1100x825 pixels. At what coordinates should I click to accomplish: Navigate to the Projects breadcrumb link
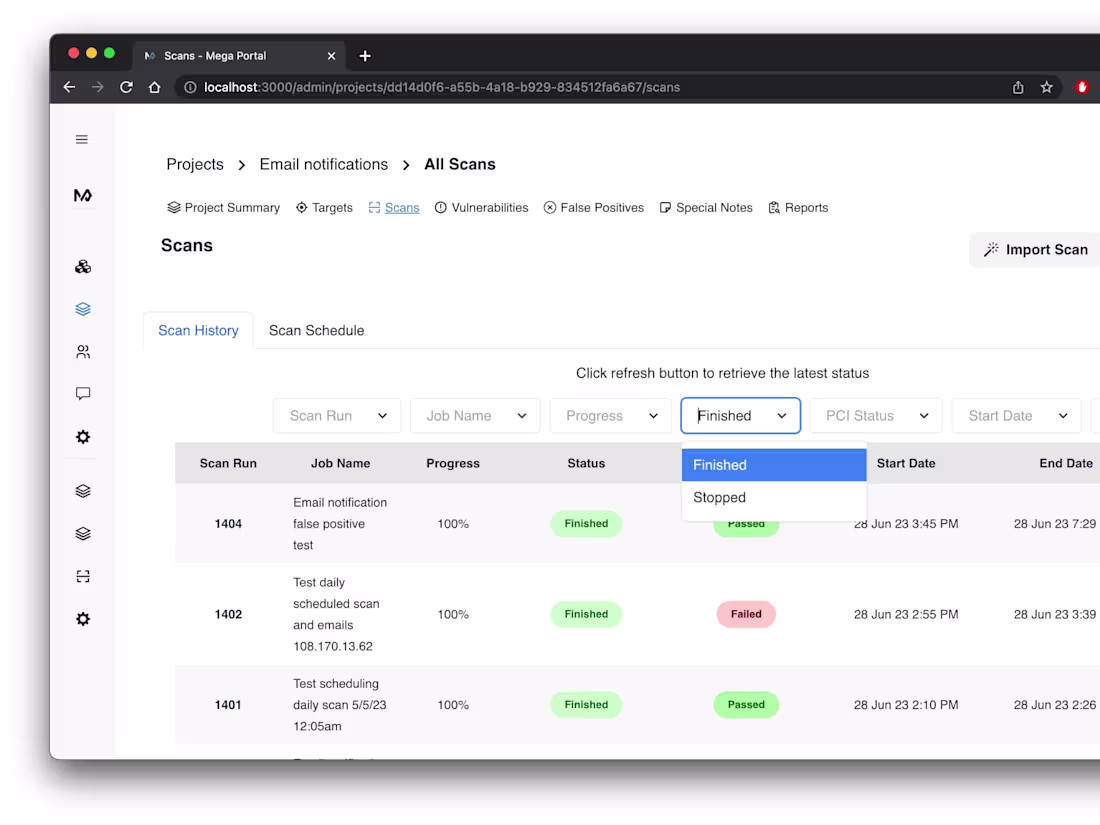[x=194, y=164]
